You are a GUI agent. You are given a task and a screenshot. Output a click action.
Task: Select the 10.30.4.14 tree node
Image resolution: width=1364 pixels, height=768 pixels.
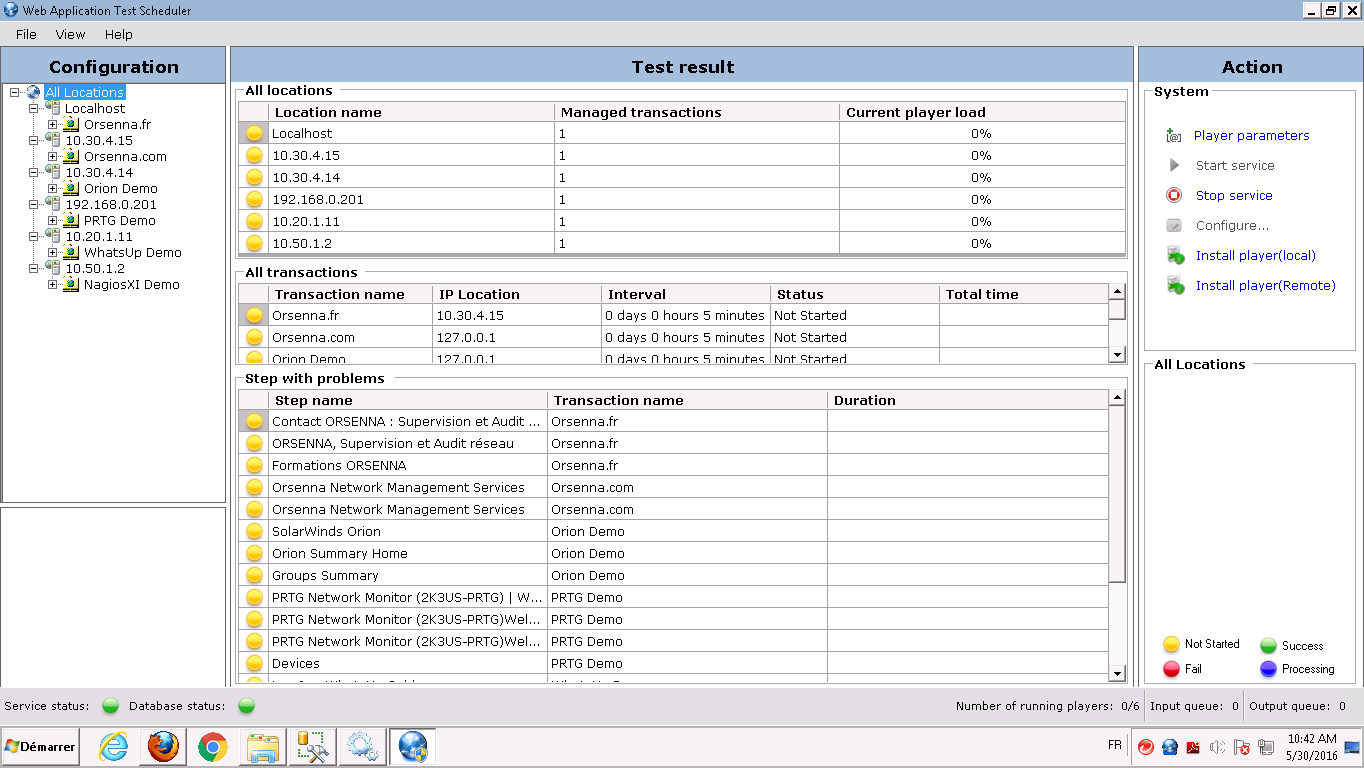tap(99, 172)
